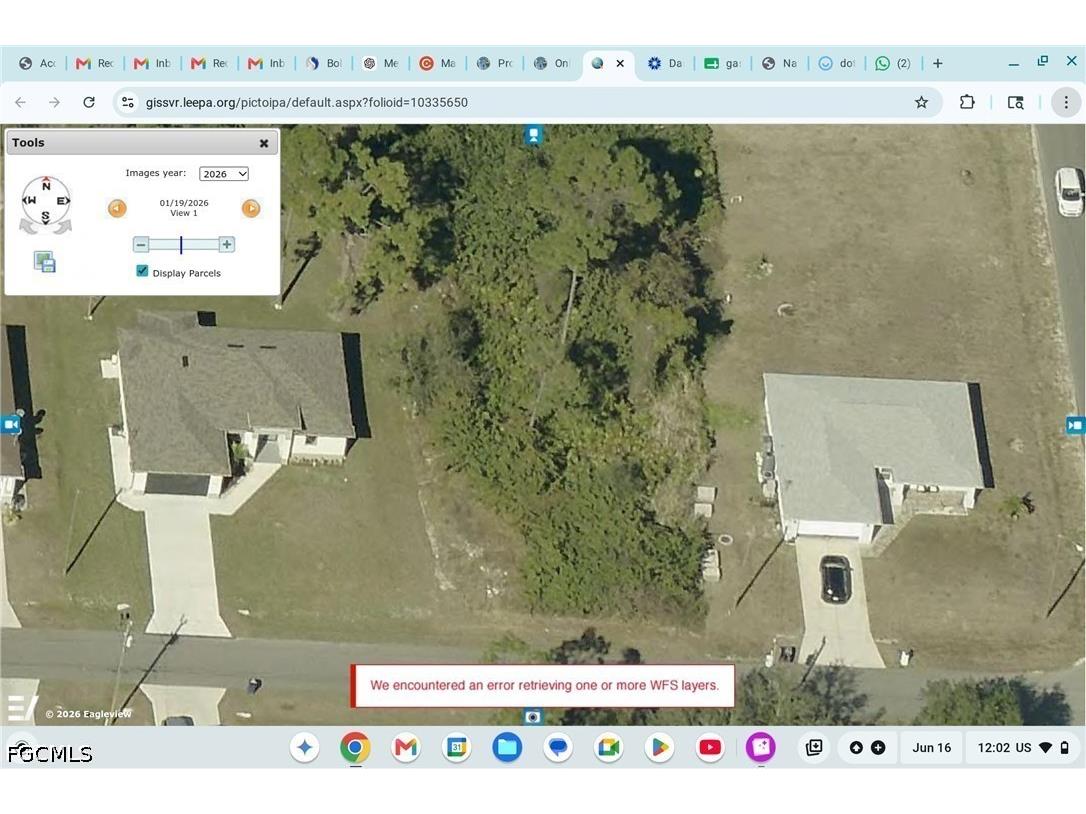Close the Tools panel

(x=264, y=143)
